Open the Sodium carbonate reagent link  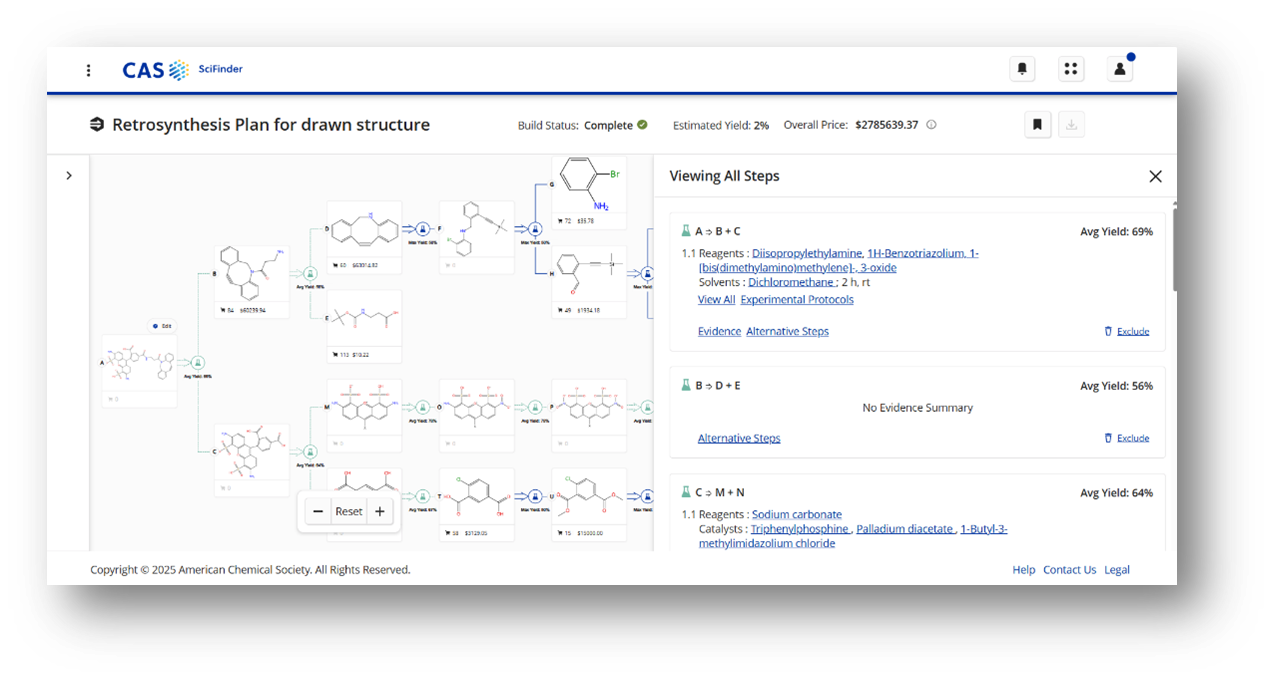coord(797,514)
